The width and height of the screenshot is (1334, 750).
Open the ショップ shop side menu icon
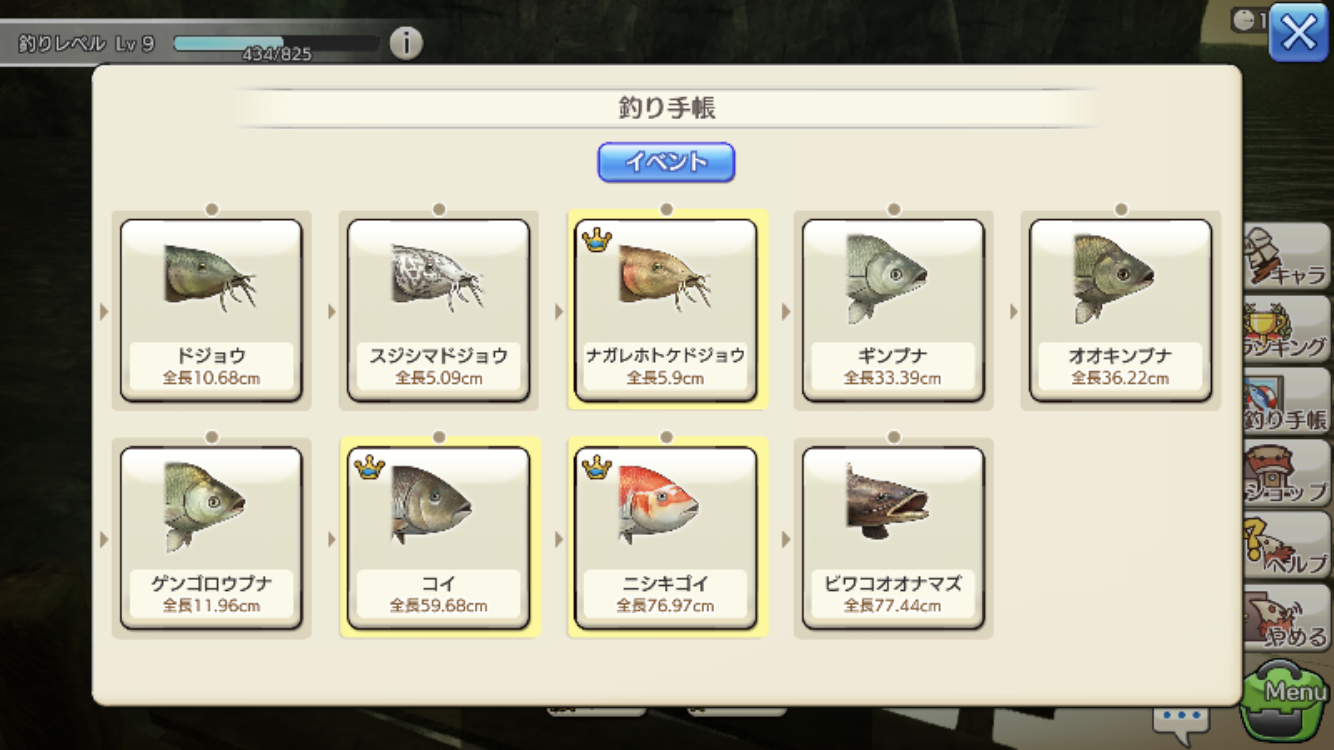pyautogui.click(x=1288, y=473)
